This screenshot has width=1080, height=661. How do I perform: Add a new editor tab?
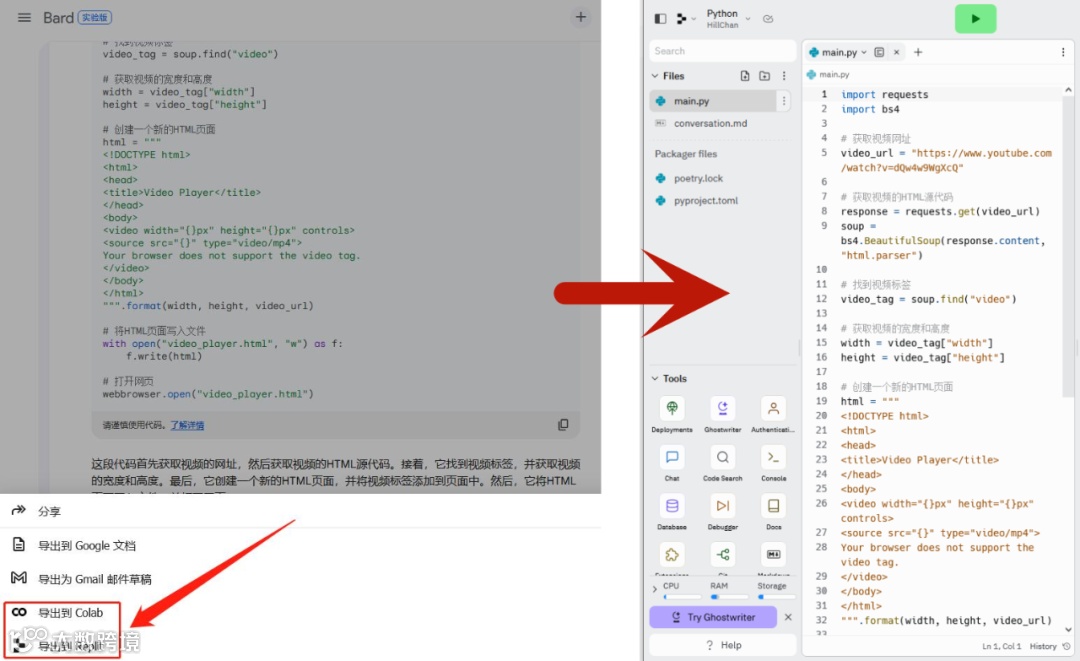(x=918, y=52)
